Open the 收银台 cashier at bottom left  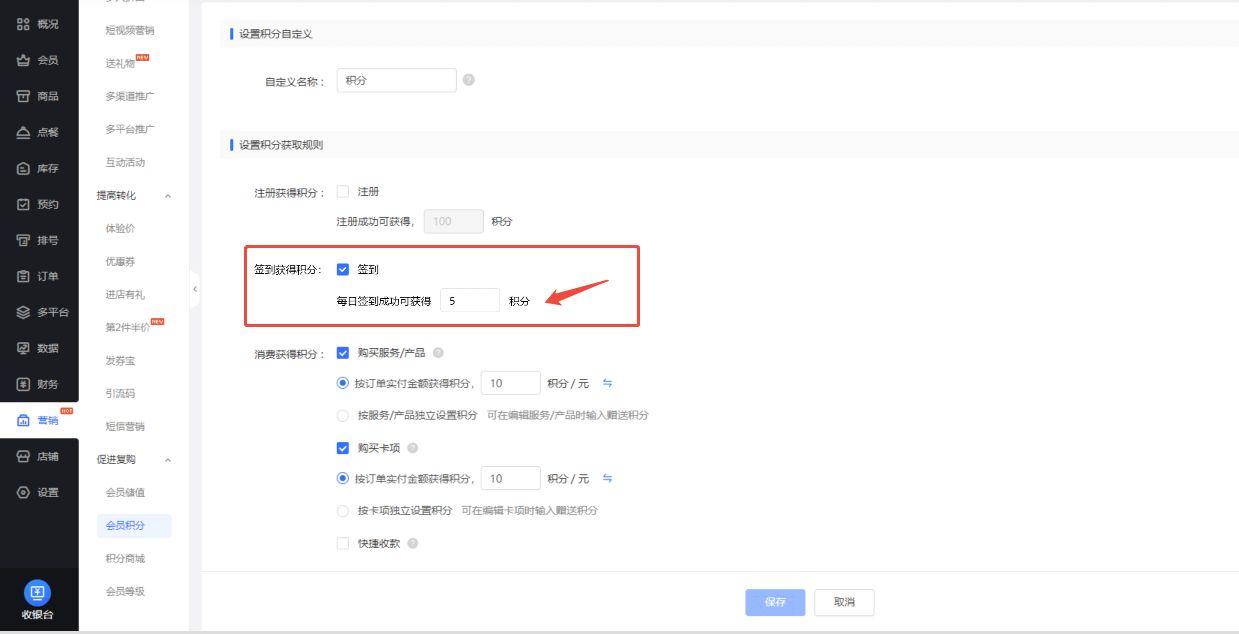click(37, 598)
